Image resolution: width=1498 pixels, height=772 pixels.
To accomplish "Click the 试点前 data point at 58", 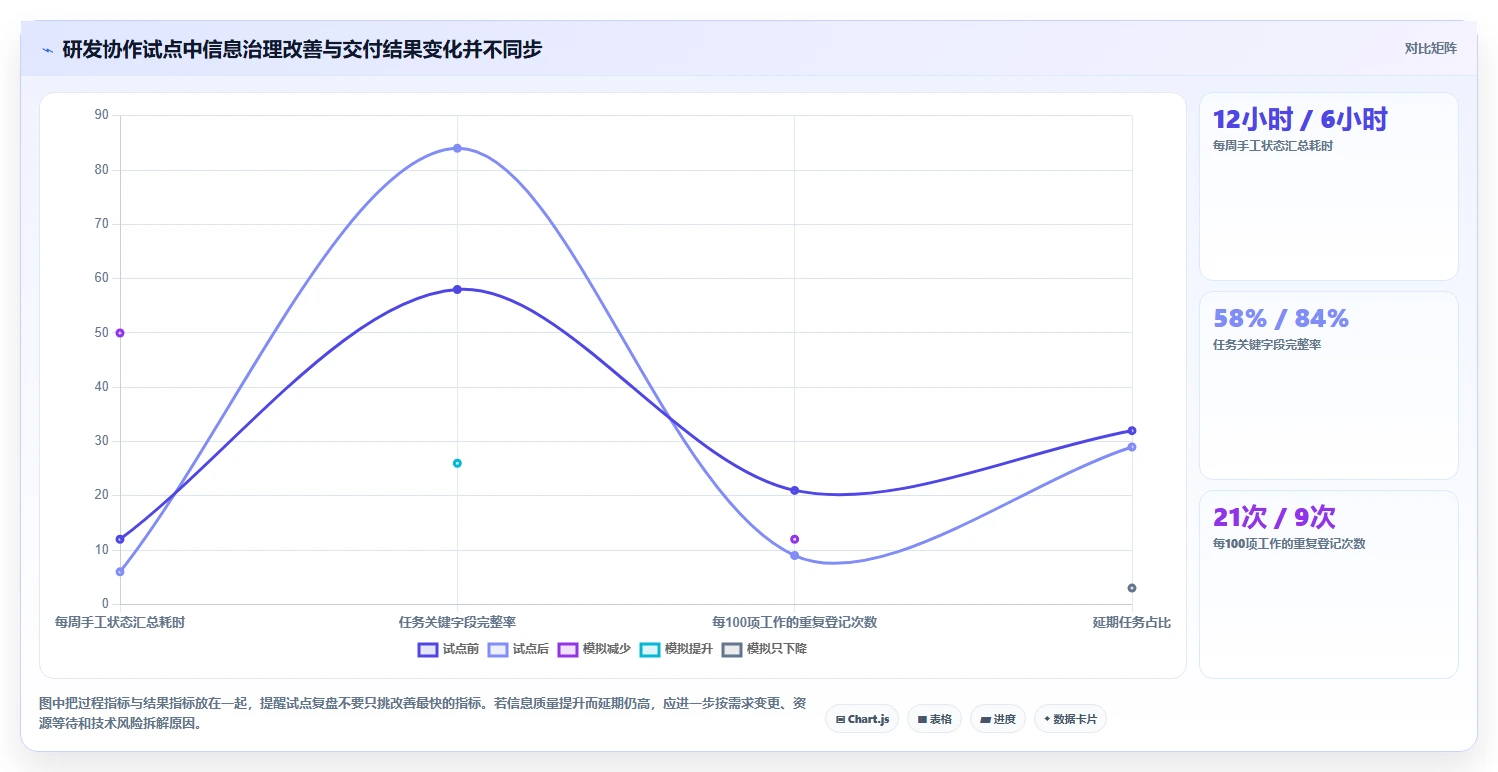I will pos(457,289).
